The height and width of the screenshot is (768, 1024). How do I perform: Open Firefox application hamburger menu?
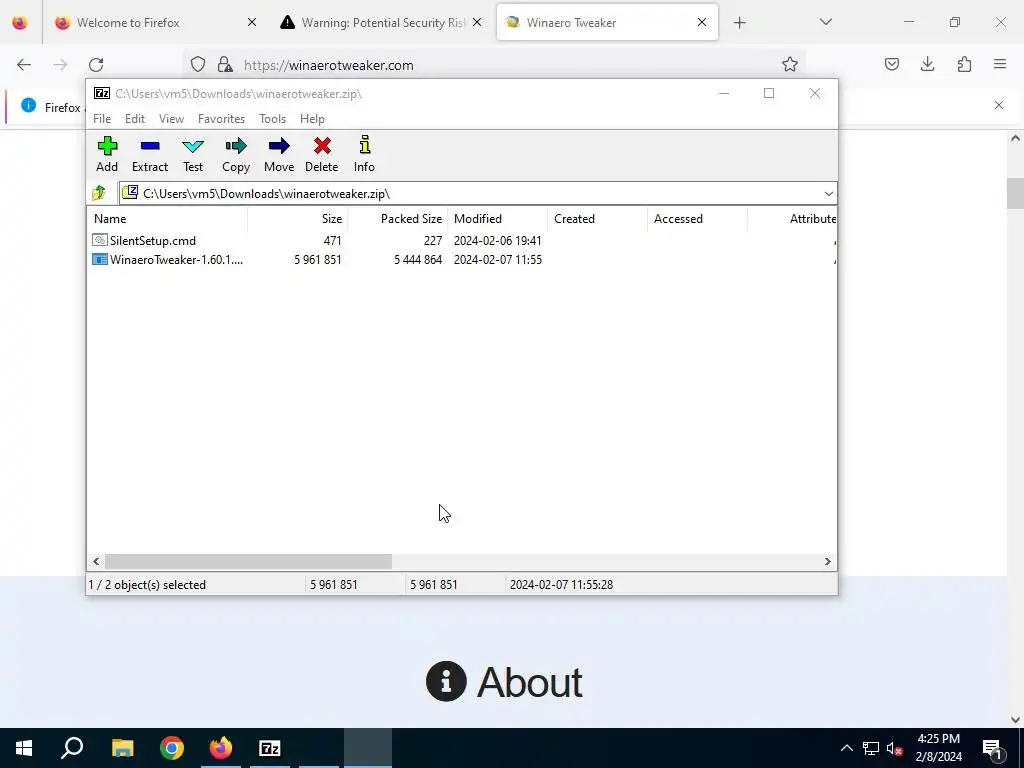pos(1000,64)
